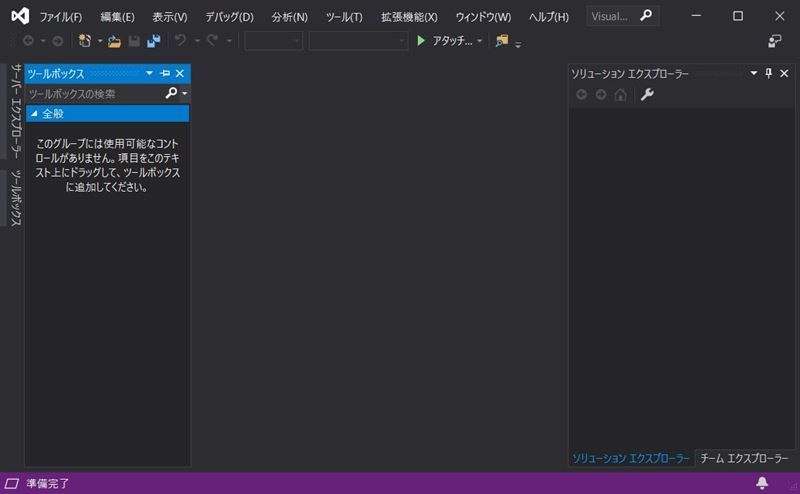
Task: Click the 準備完了 status text
Action: click(x=47, y=483)
